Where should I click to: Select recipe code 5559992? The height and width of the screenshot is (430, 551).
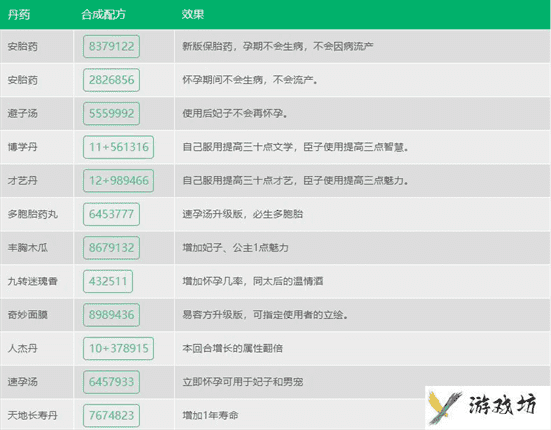click(x=111, y=113)
